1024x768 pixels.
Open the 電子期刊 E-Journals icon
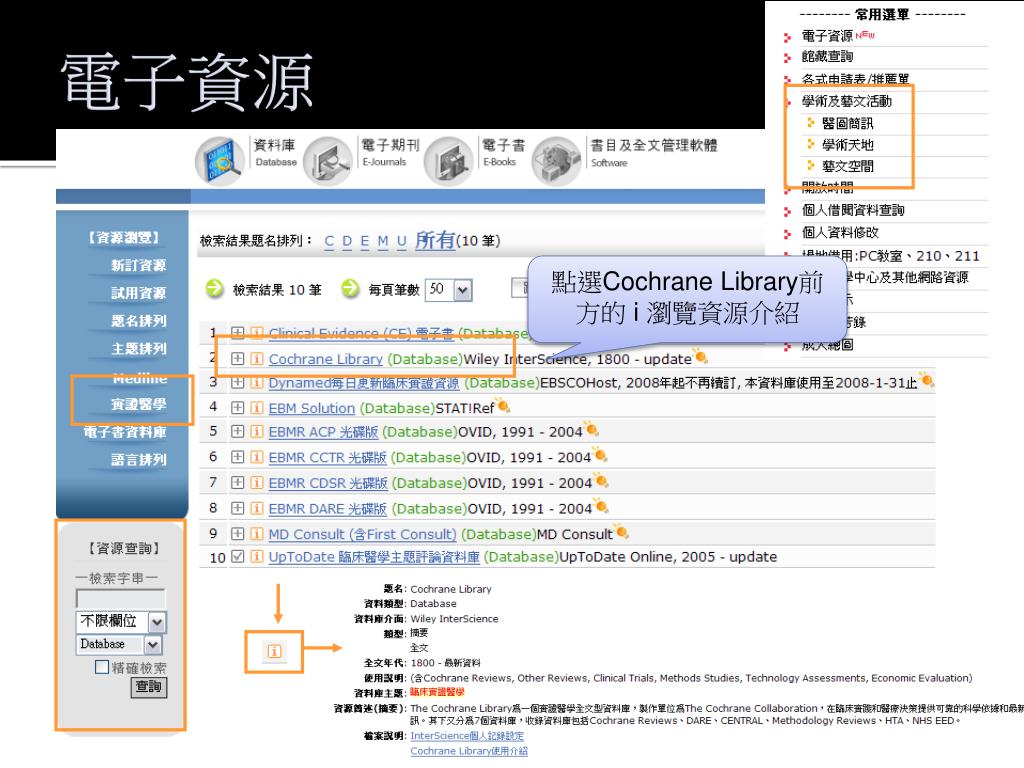point(328,161)
